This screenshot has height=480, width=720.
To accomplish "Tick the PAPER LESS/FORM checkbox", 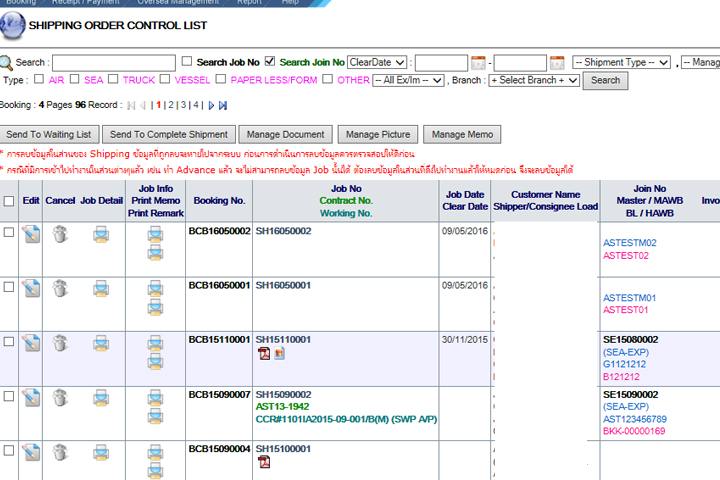I will 221,79.
